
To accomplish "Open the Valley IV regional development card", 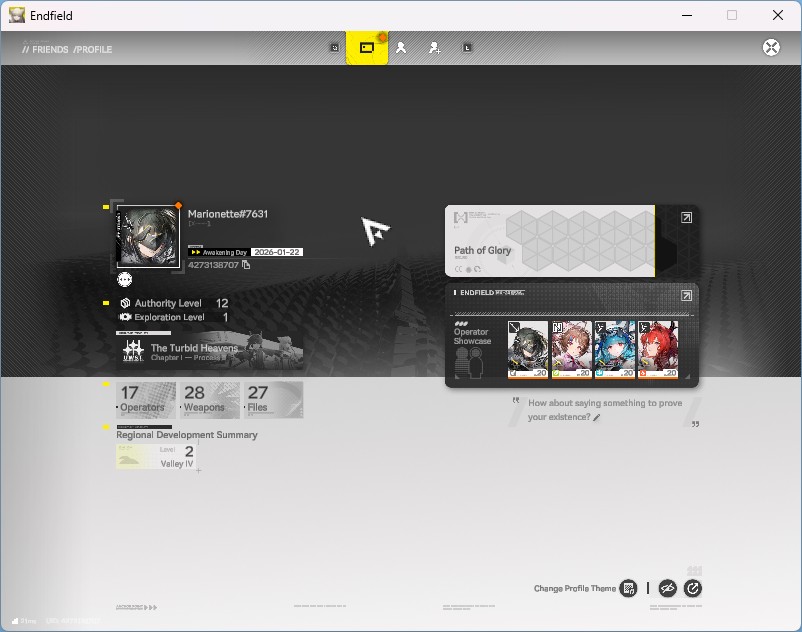I will pyautogui.click(x=155, y=456).
